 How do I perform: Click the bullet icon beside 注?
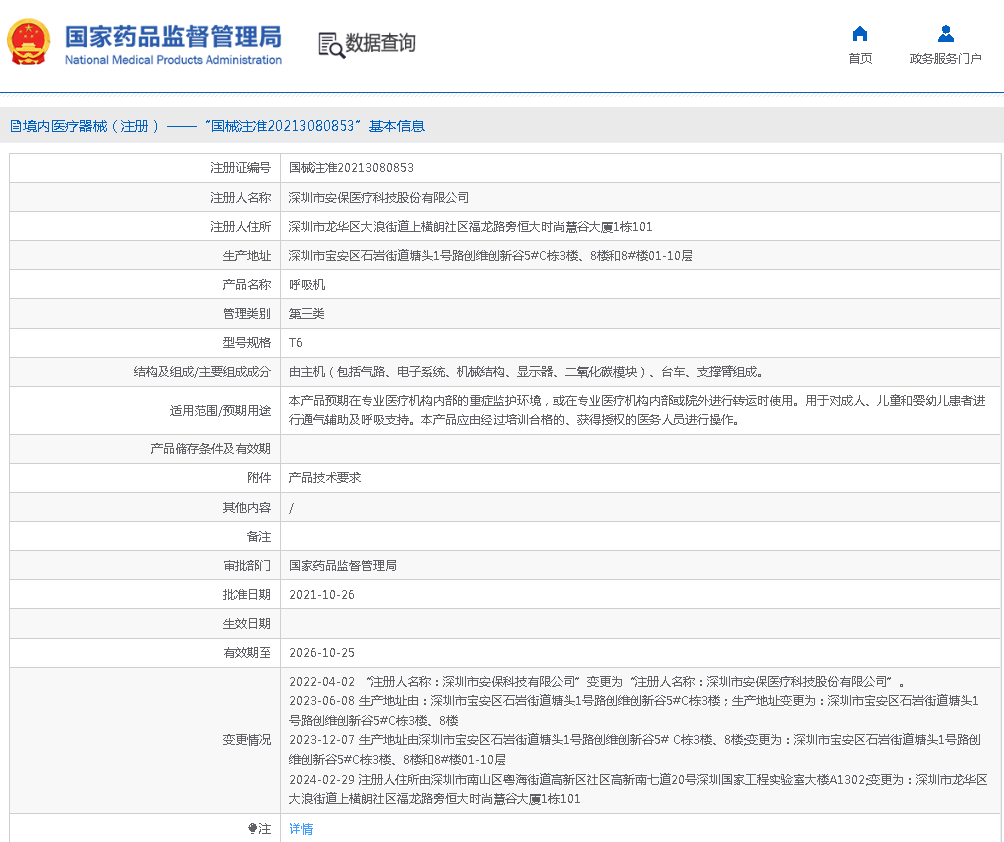(252, 829)
